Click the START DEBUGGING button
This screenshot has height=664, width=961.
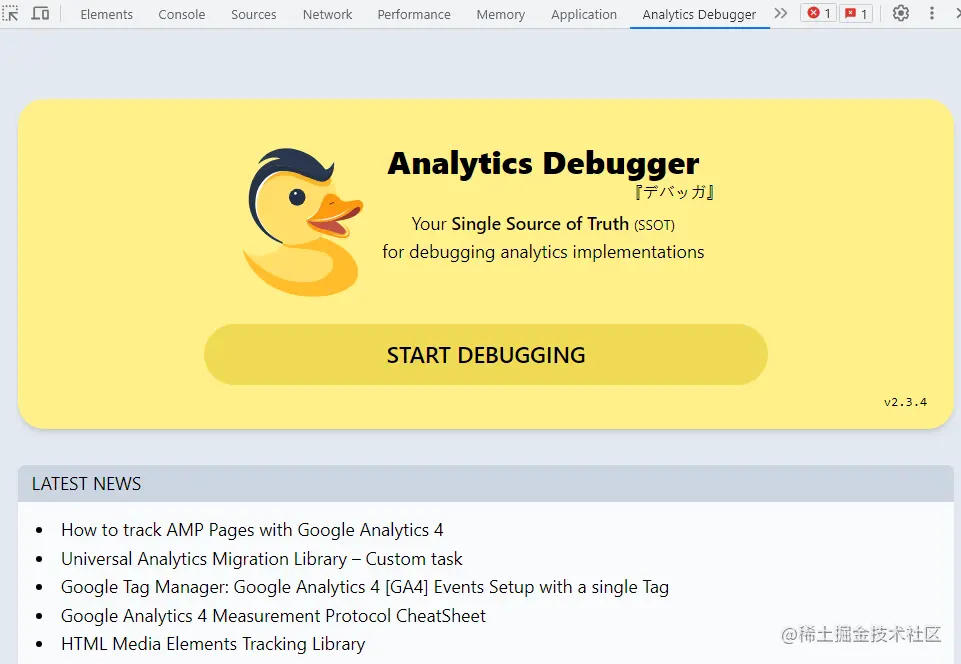(485, 354)
